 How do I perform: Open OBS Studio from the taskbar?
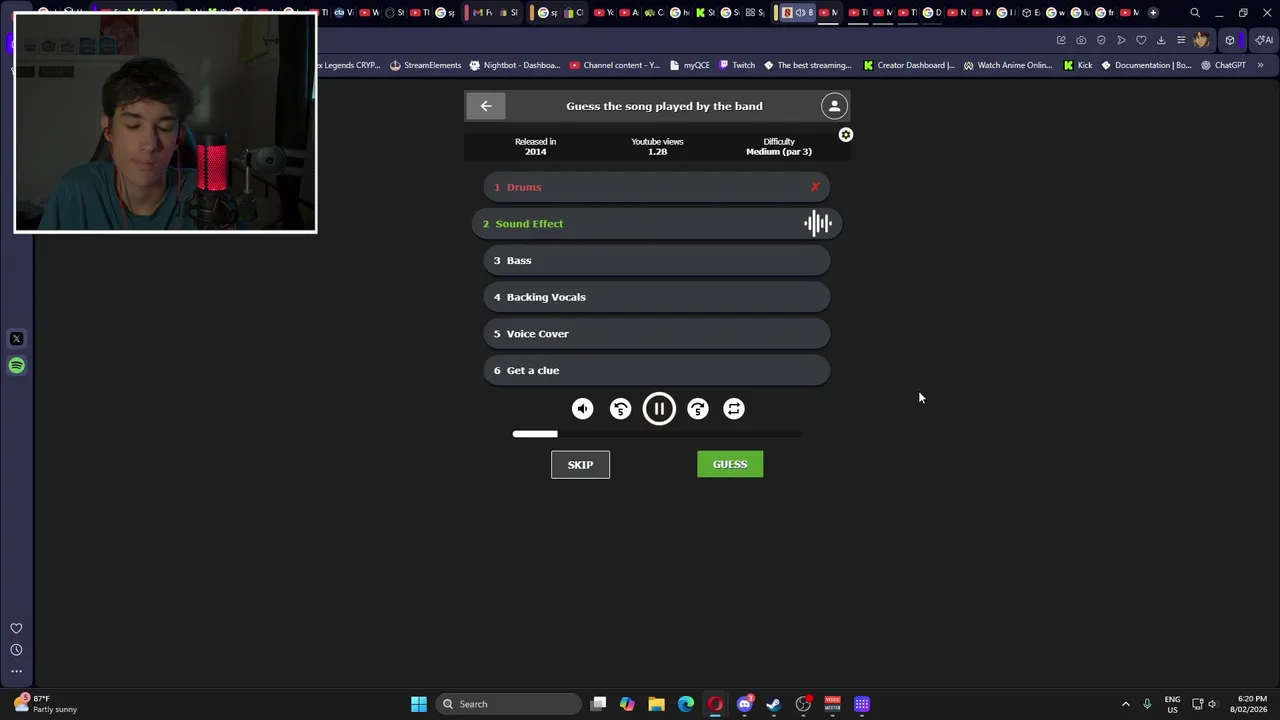click(x=803, y=704)
